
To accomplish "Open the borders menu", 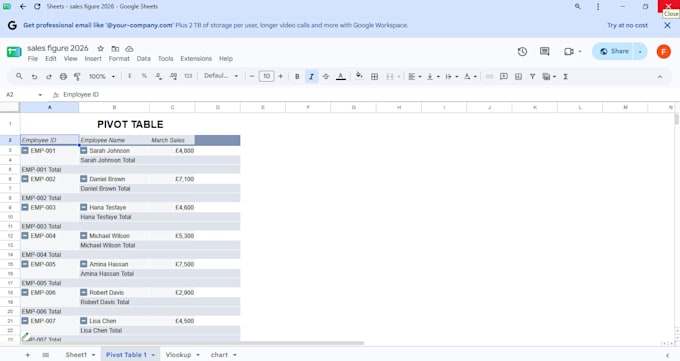I will (x=375, y=76).
